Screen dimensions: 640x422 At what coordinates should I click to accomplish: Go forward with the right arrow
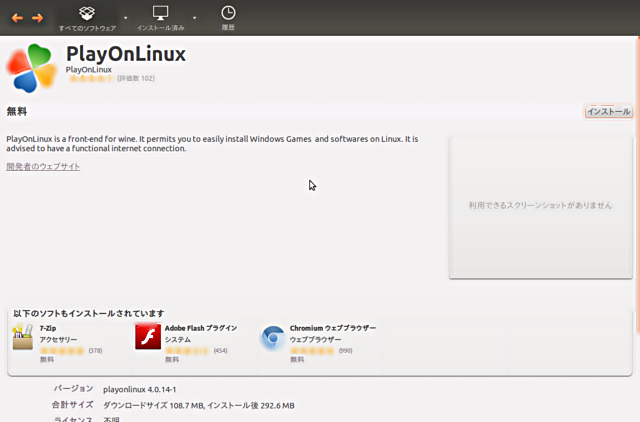coord(38,18)
